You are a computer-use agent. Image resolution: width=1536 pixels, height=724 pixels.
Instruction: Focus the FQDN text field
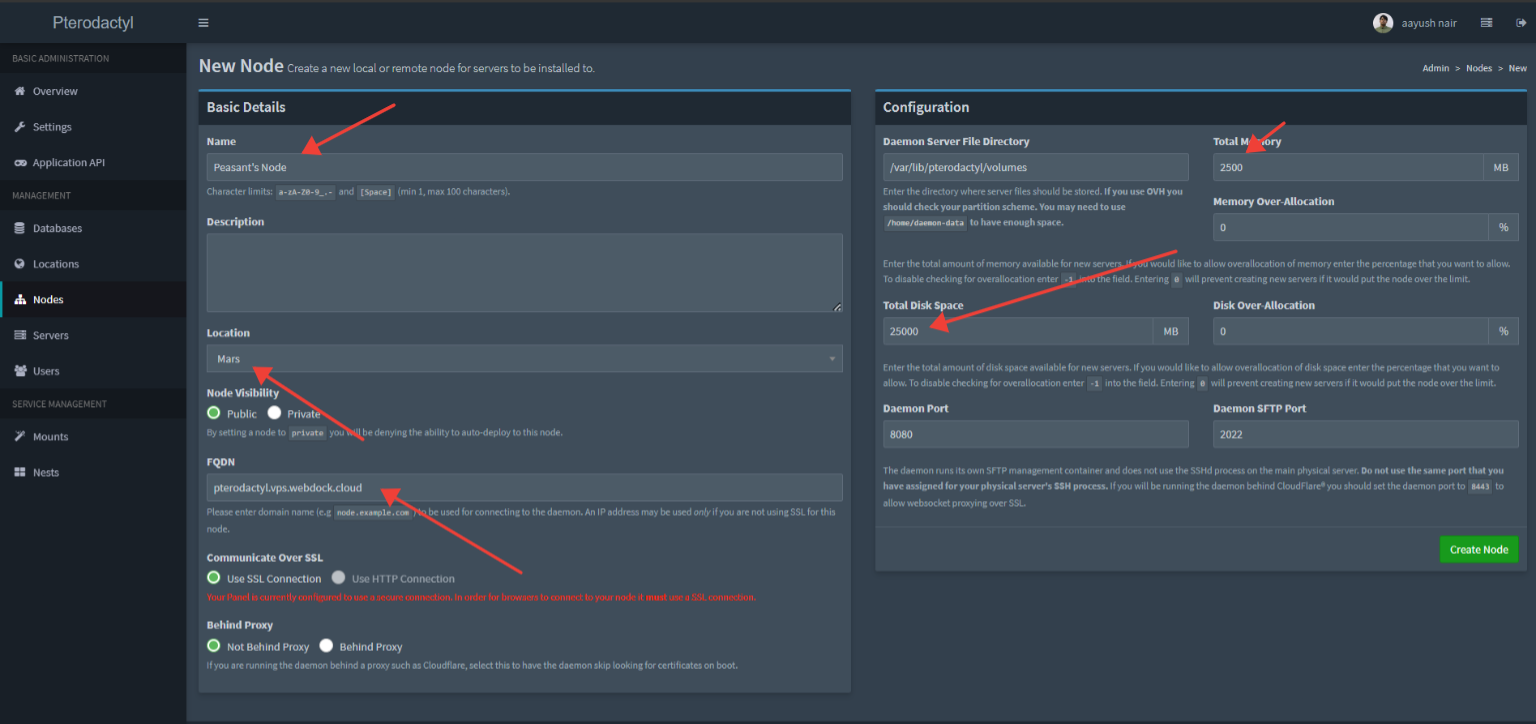(524, 488)
